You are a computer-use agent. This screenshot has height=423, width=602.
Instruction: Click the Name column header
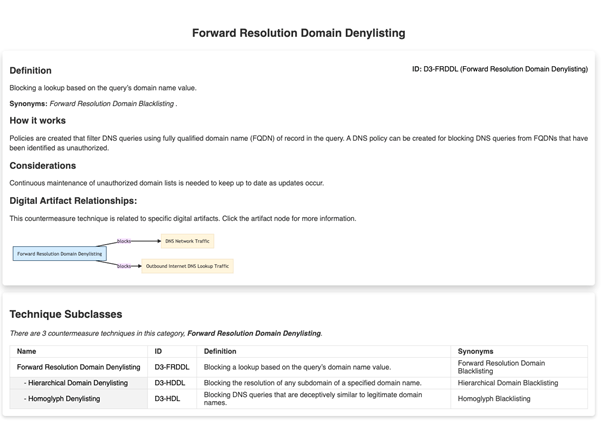pos(27,351)
